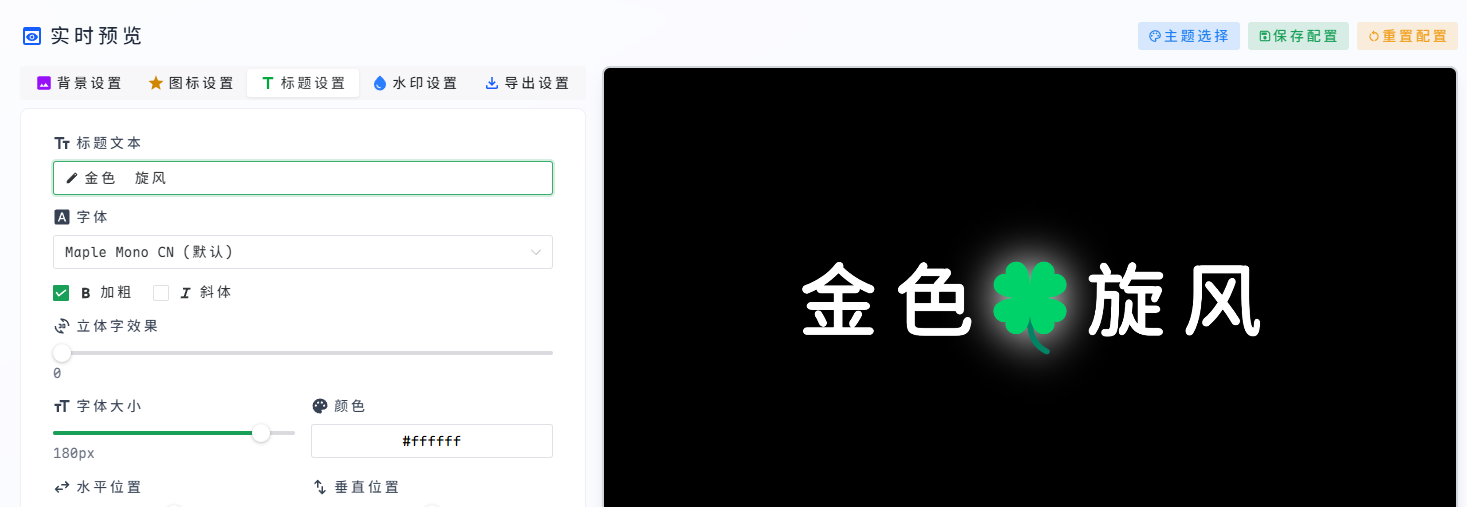Click the rotating icon beside 立体字效果

click(62, 326)
